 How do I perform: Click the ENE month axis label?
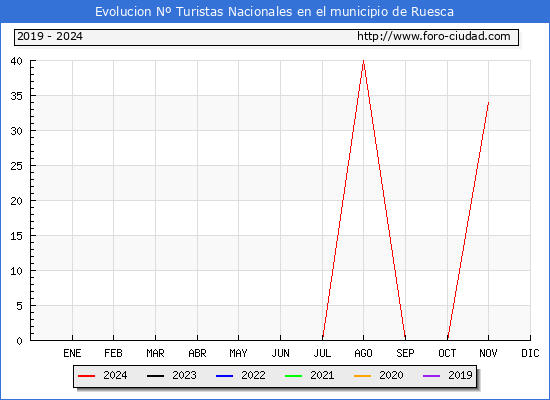(x=72, y=353)
